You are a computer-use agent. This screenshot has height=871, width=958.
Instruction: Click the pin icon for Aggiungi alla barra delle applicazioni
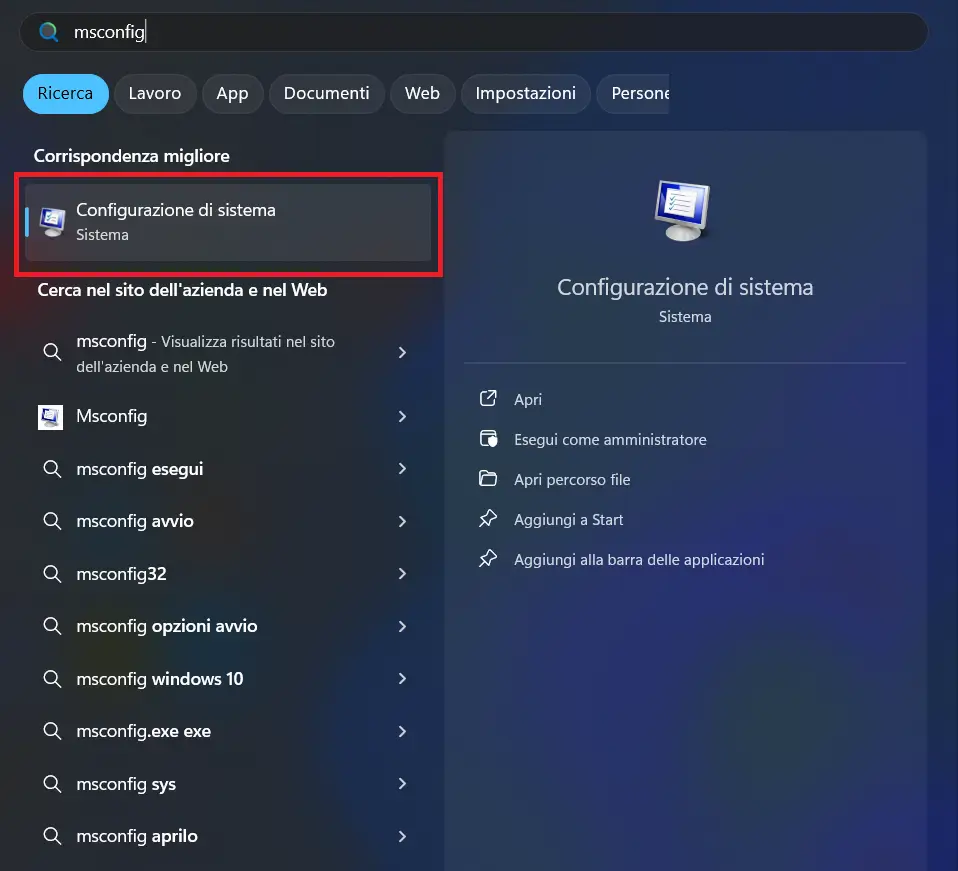(488, 559)
